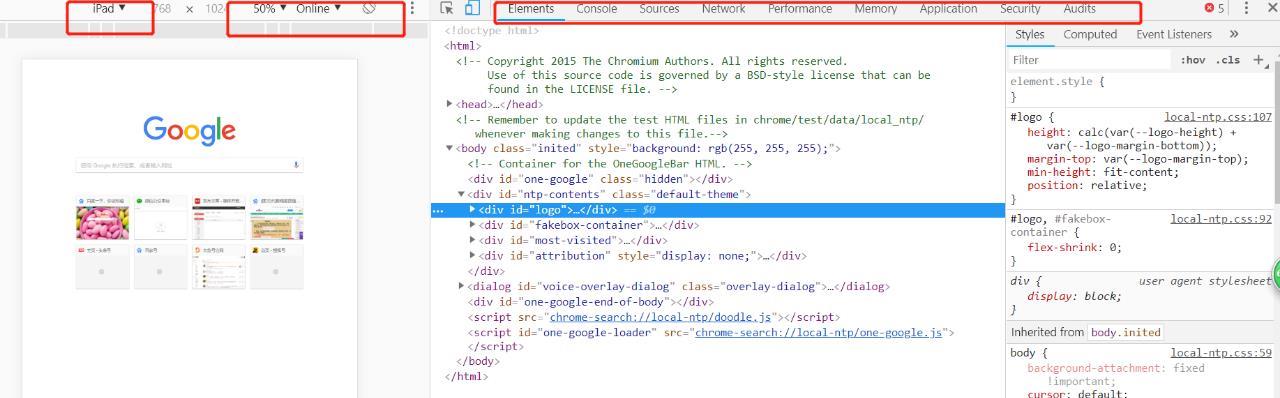Rotate the device orientation

coord(369,8)
